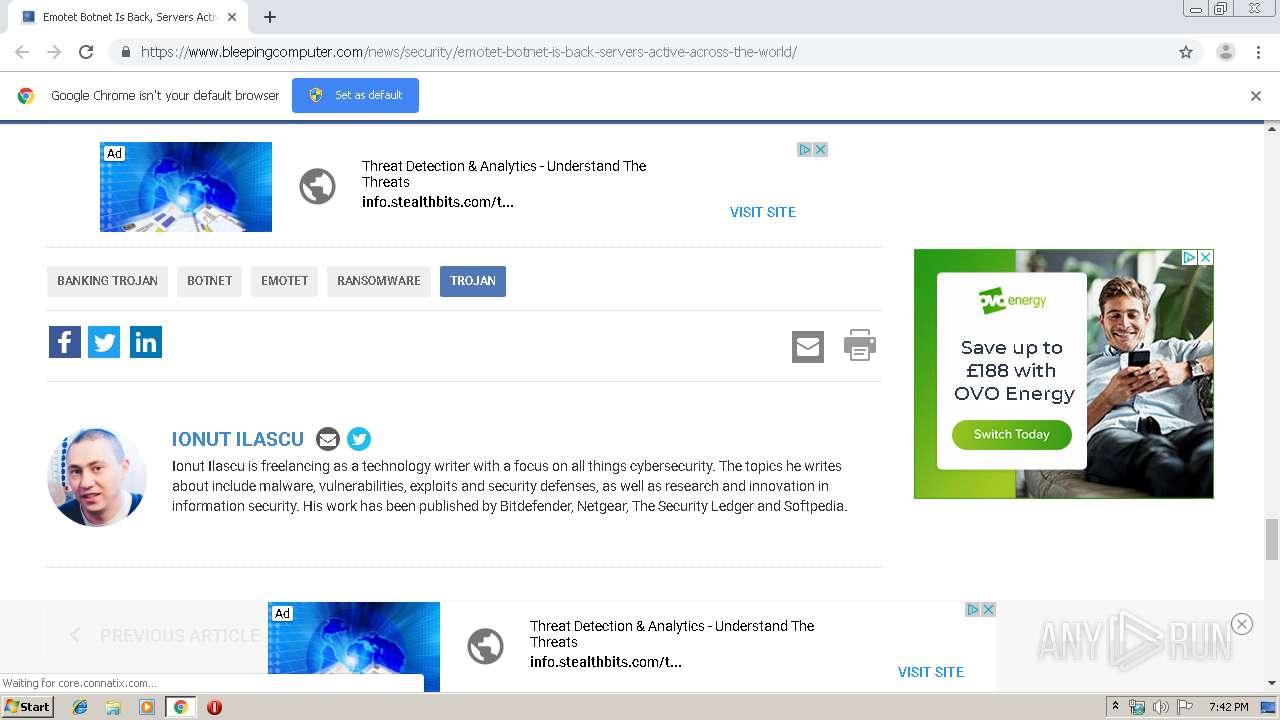The width and height of the screenshot is (1280, 720).
Task: Open the Windows Start menu
Action: (28, 707)
